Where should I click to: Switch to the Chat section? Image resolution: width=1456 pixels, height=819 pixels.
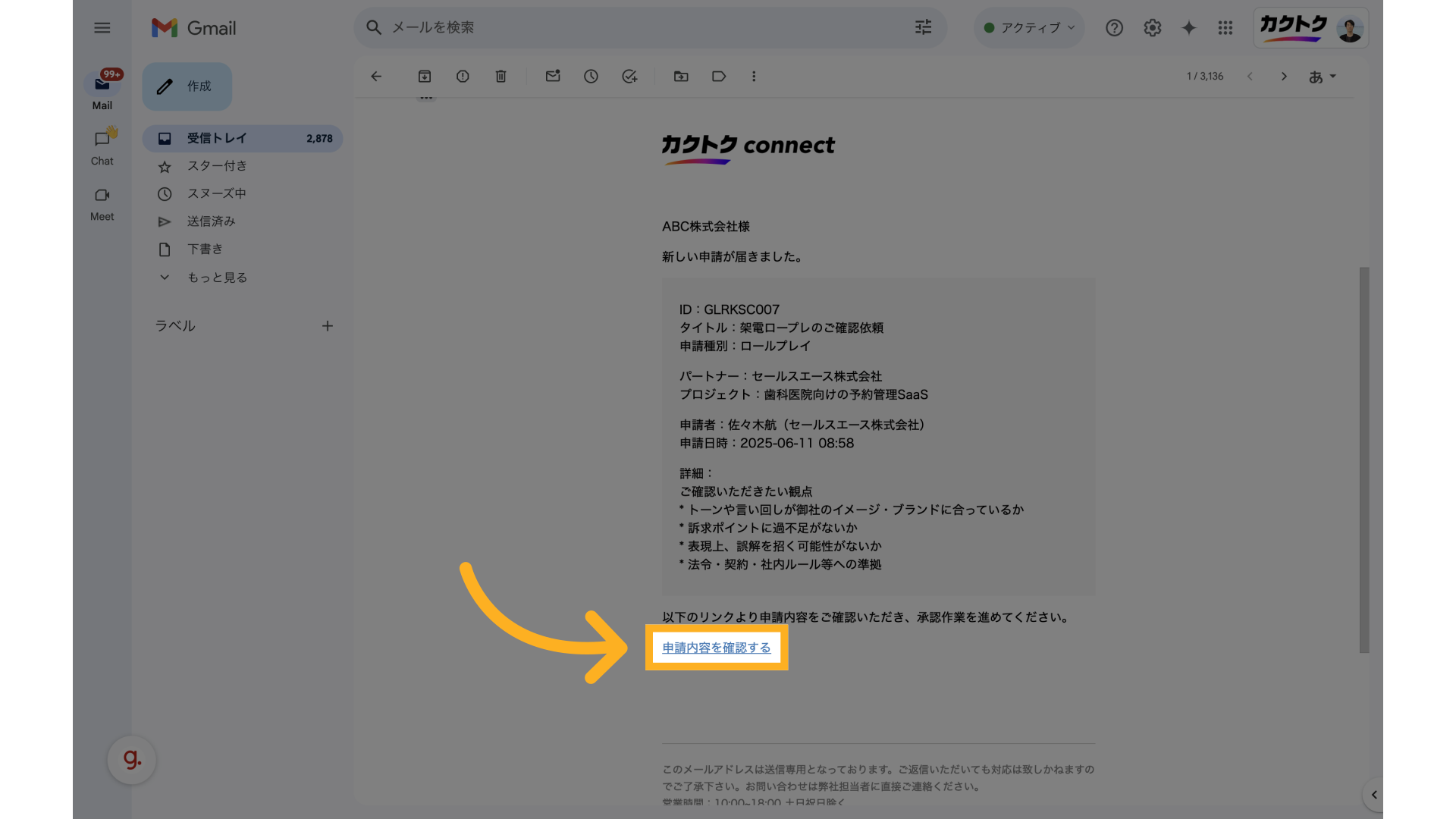click(x=102, y=146)
